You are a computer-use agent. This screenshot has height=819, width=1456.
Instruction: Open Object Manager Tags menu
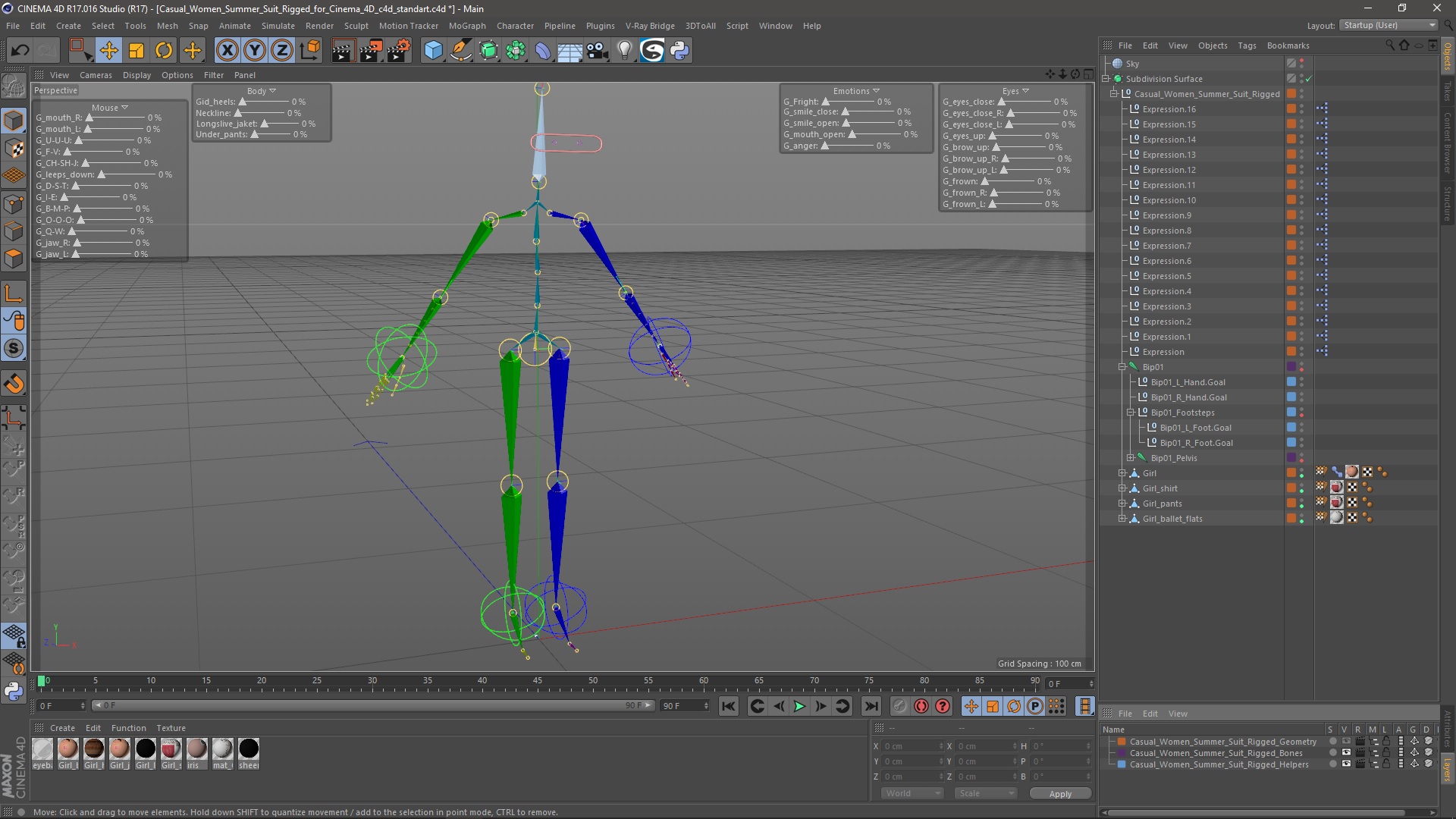[1247, 45]
